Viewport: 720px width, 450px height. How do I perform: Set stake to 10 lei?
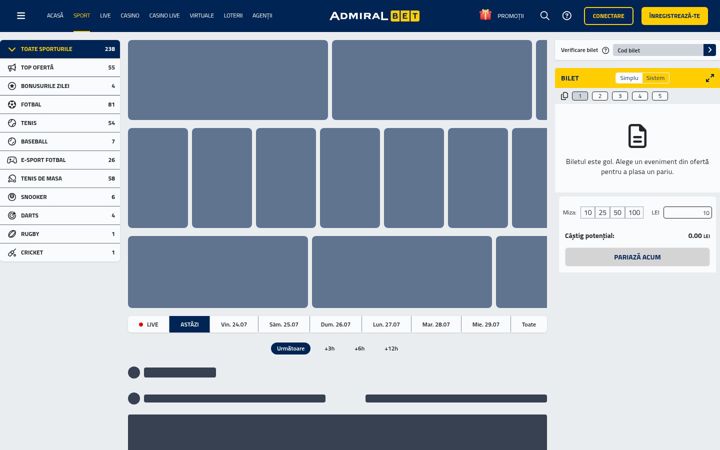(588, 213)
